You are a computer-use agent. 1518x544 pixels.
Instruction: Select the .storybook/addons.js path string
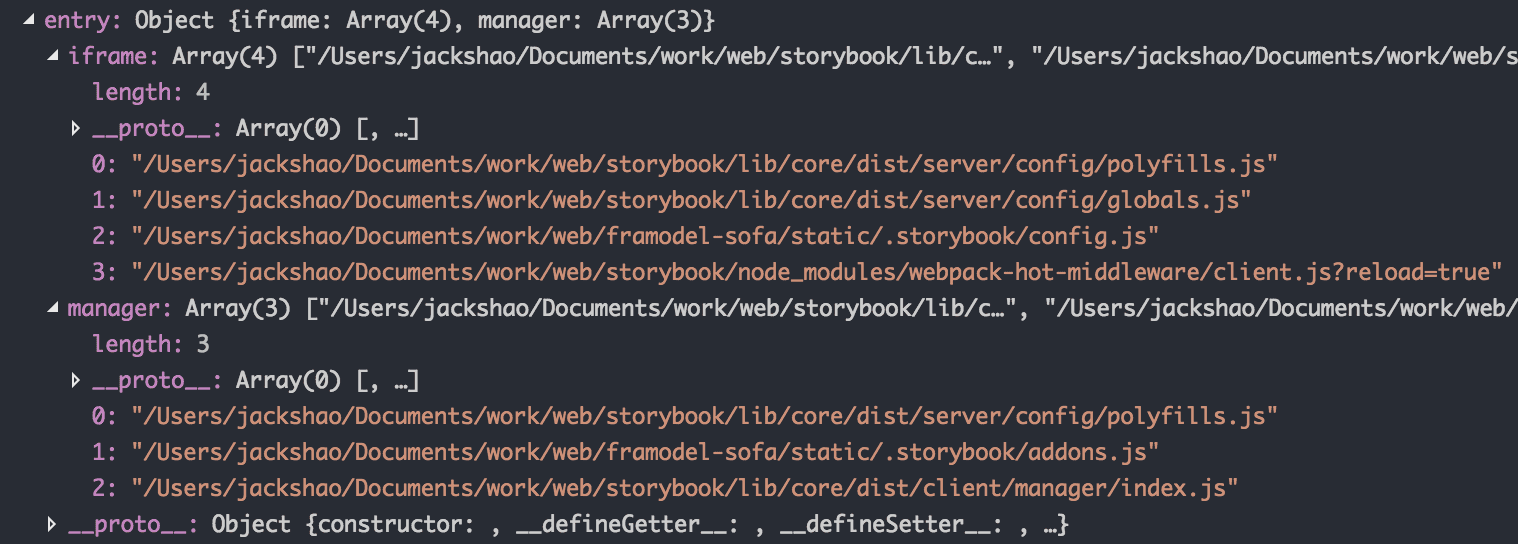(644, 453)
